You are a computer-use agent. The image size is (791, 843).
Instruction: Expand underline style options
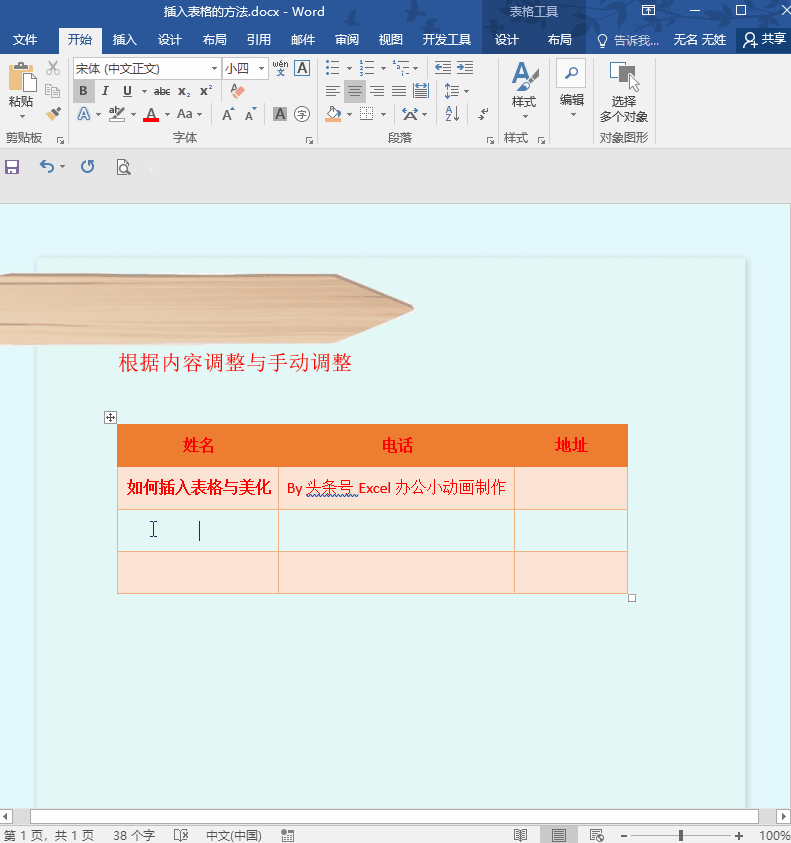click(144, 91)
